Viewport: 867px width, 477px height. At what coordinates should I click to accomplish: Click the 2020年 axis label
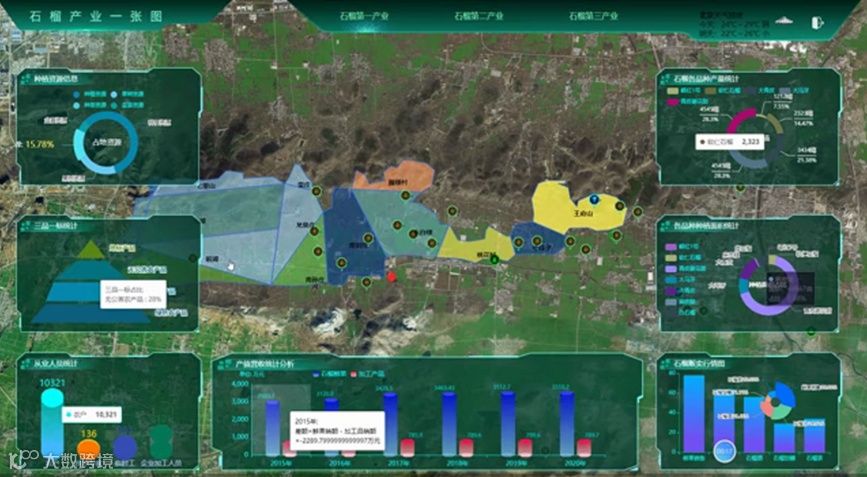pyautogui.click(x=574, y=463)
